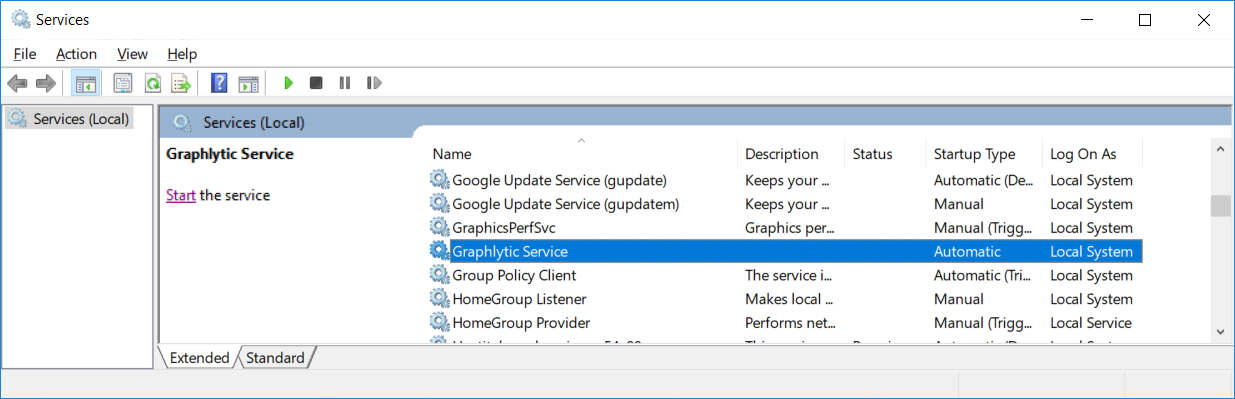Viewport: 1235px width, 399px height.
Task: Select the Group Policy Client service row
Action: tap(785, 275)
